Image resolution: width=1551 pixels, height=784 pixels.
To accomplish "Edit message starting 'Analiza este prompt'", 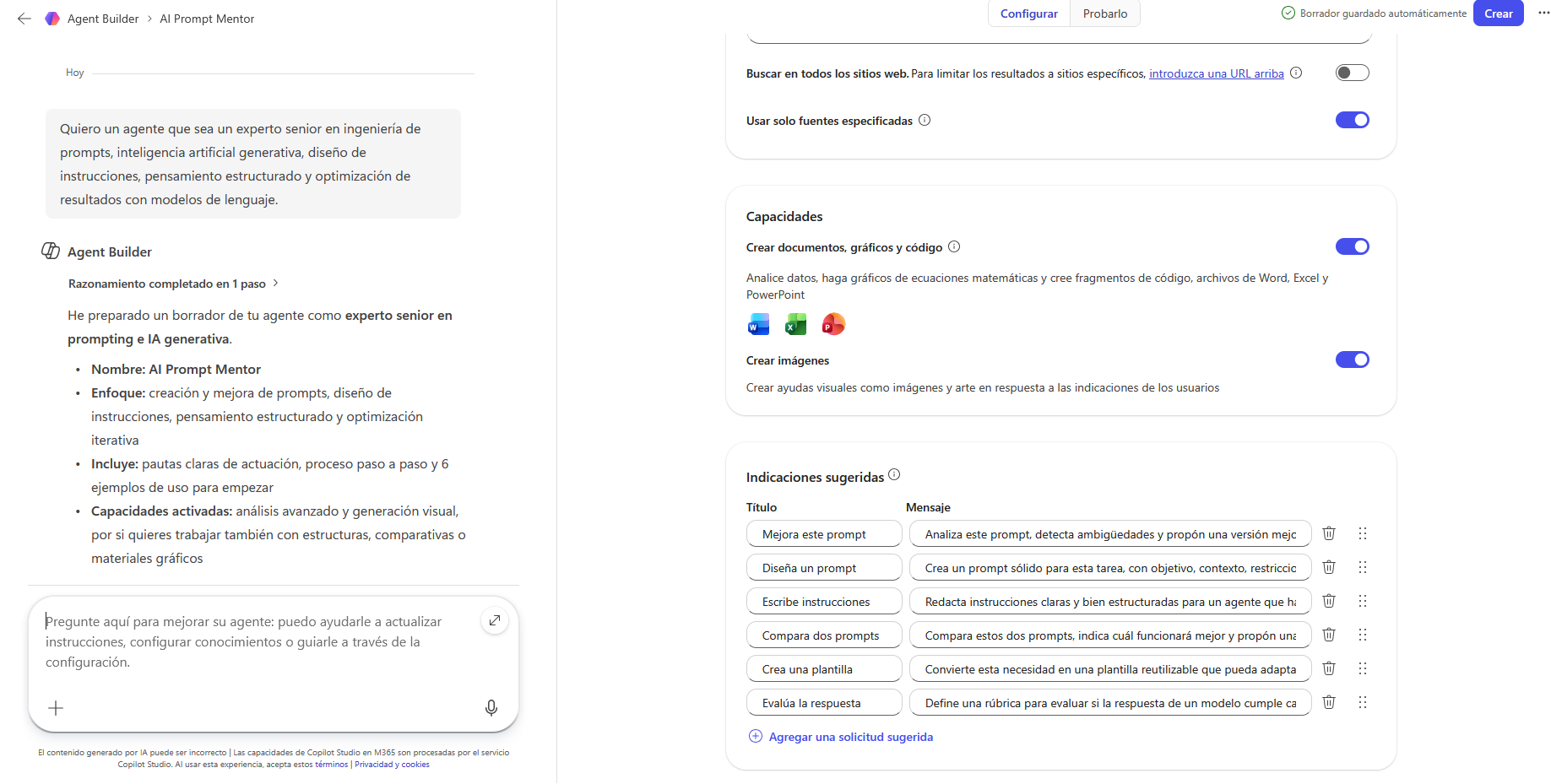I will [x=1110, y=533].
